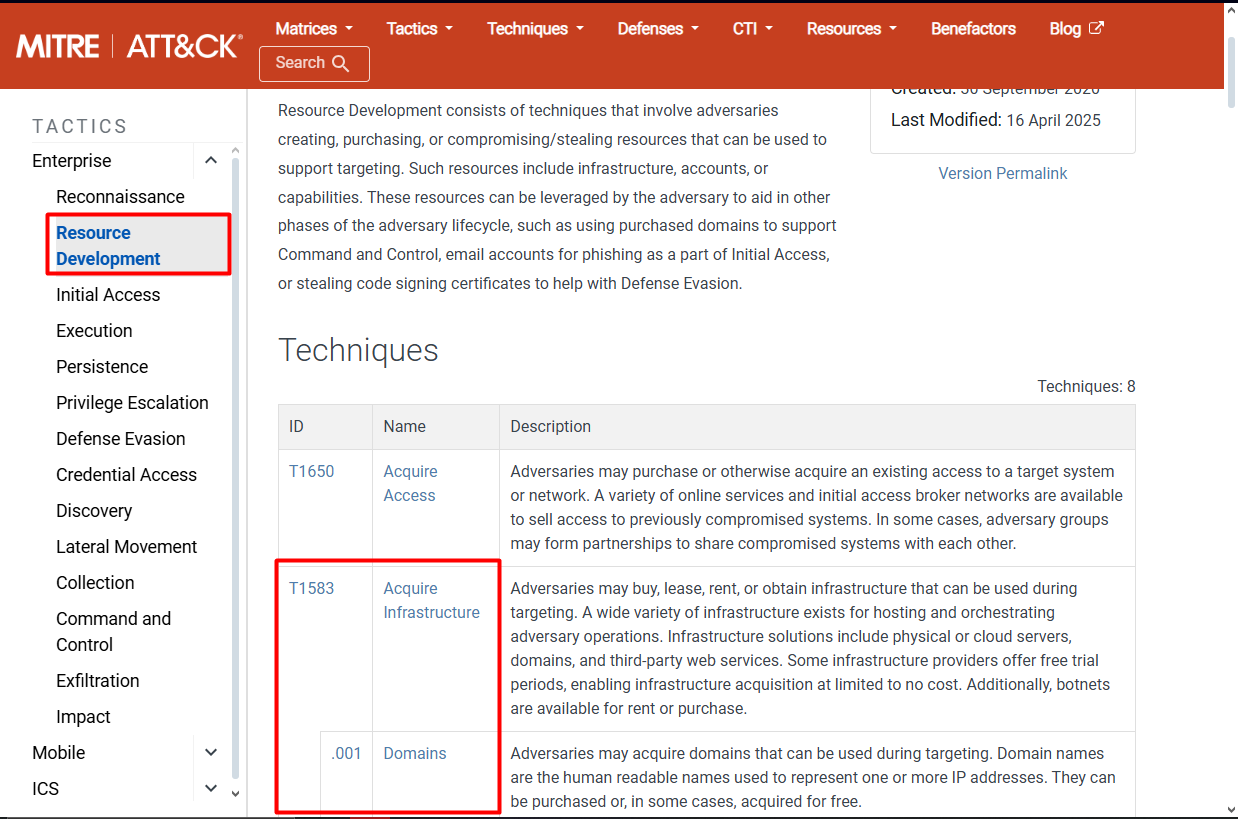Viewport: 1238px width, 819px height.
Task: Select Lateral Movement in the sidebar
Action: (x=126, y=547)
